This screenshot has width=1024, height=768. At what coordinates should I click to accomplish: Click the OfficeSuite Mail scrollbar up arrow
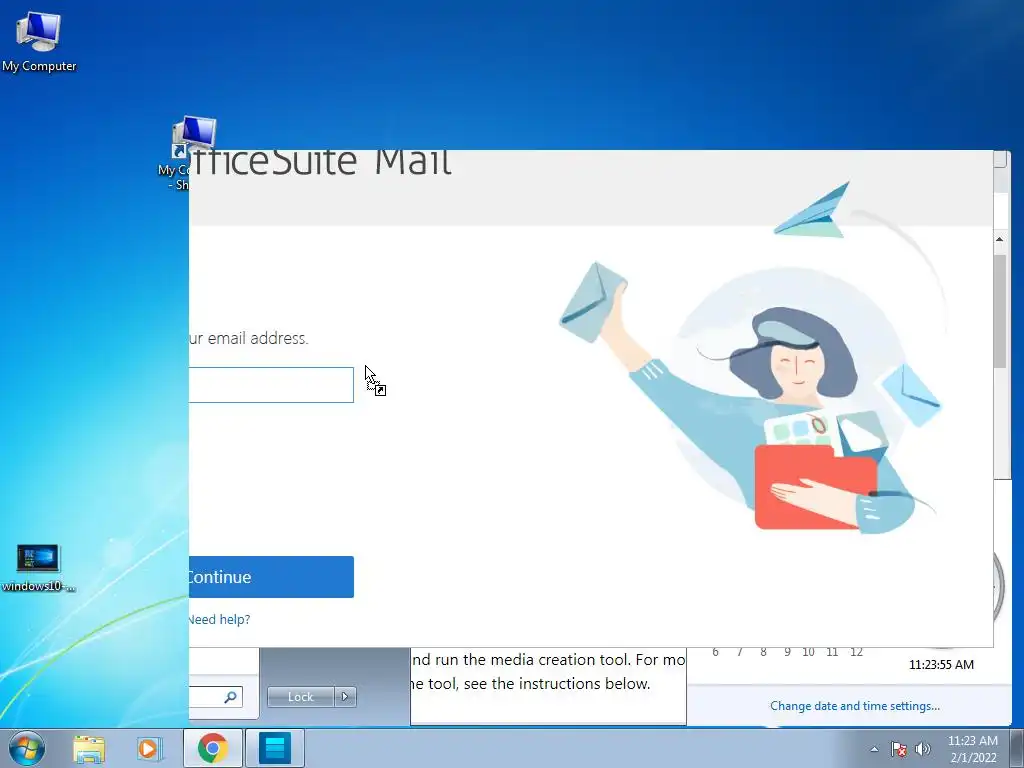click(x=999, y=239)
